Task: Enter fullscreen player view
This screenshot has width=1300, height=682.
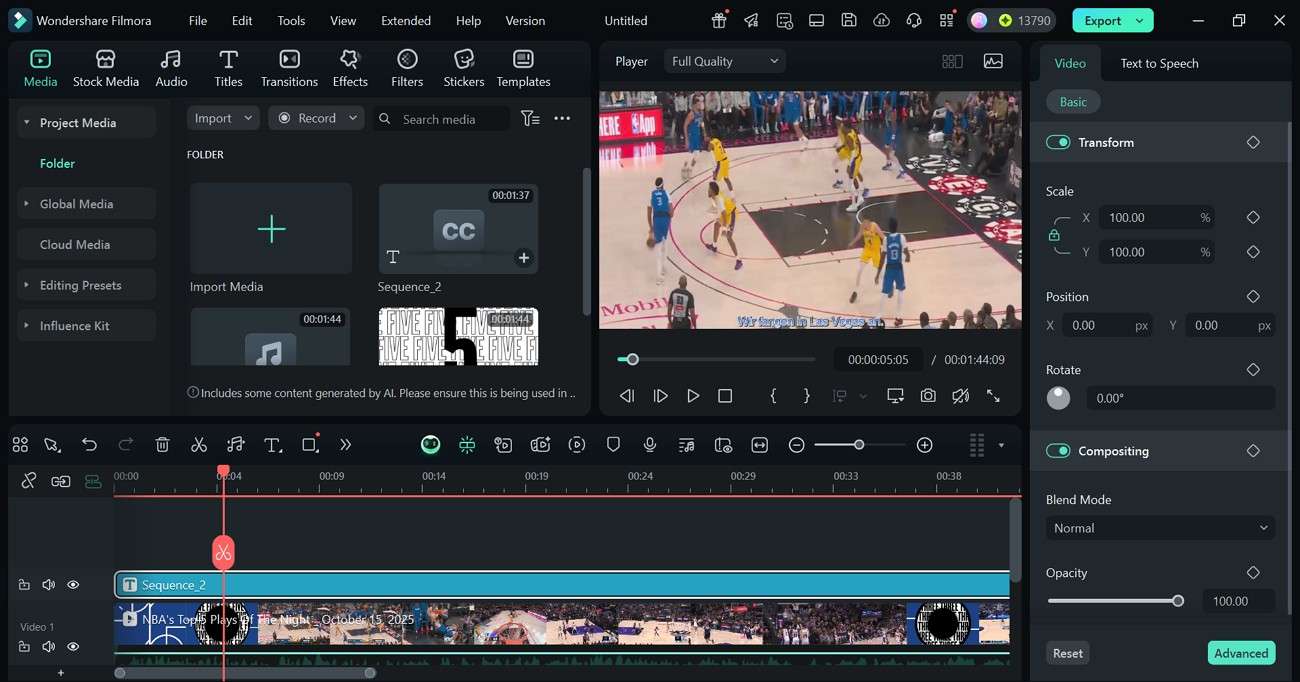Action: coord(993,396)
